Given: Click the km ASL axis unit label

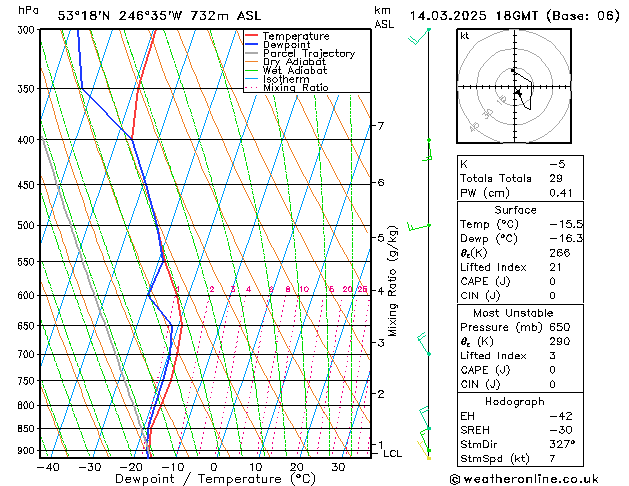Looking at the screenshot, I should click(x=384, y=17).
